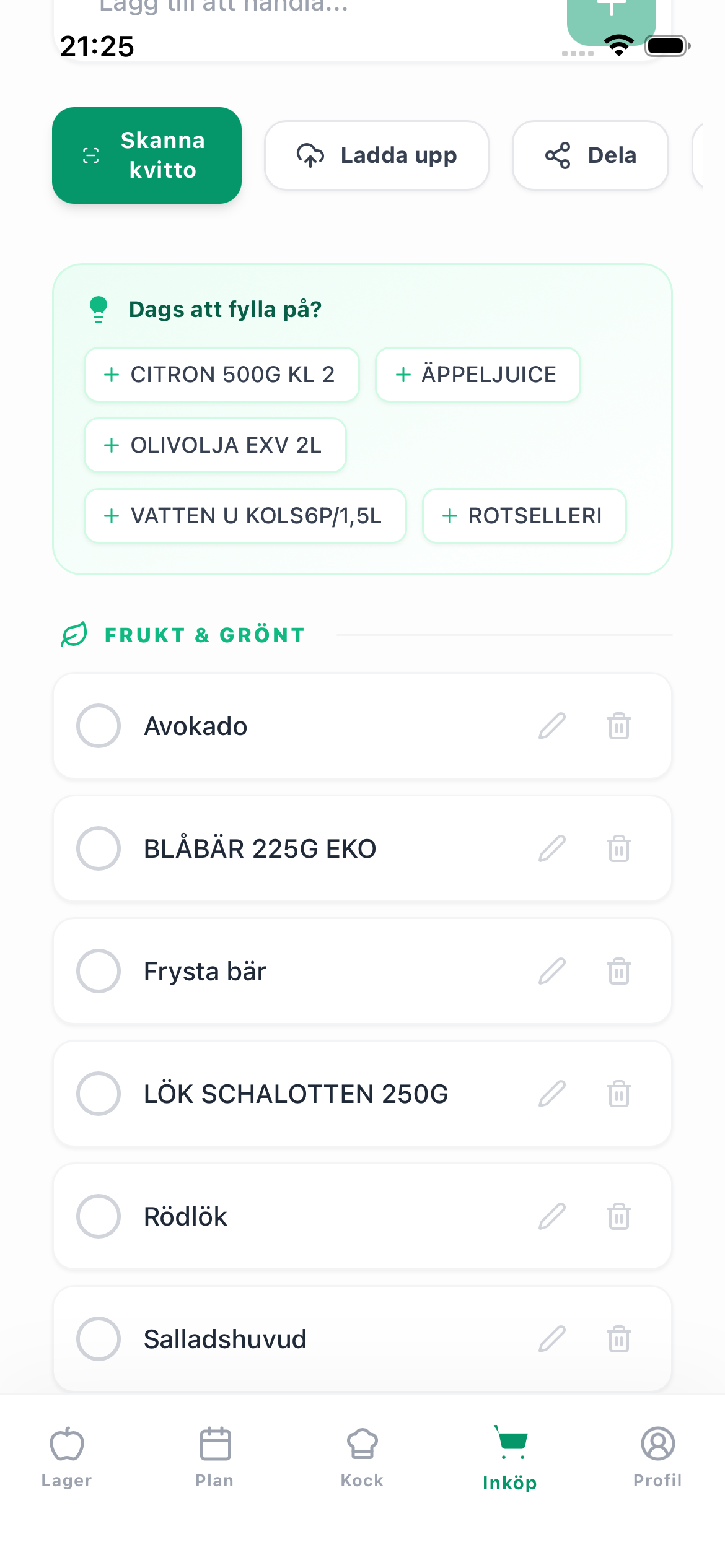Switch to the Kock tab
Image resolution: width=725 pixels, height=1568 pixels.
click(x=362, y=1457)
